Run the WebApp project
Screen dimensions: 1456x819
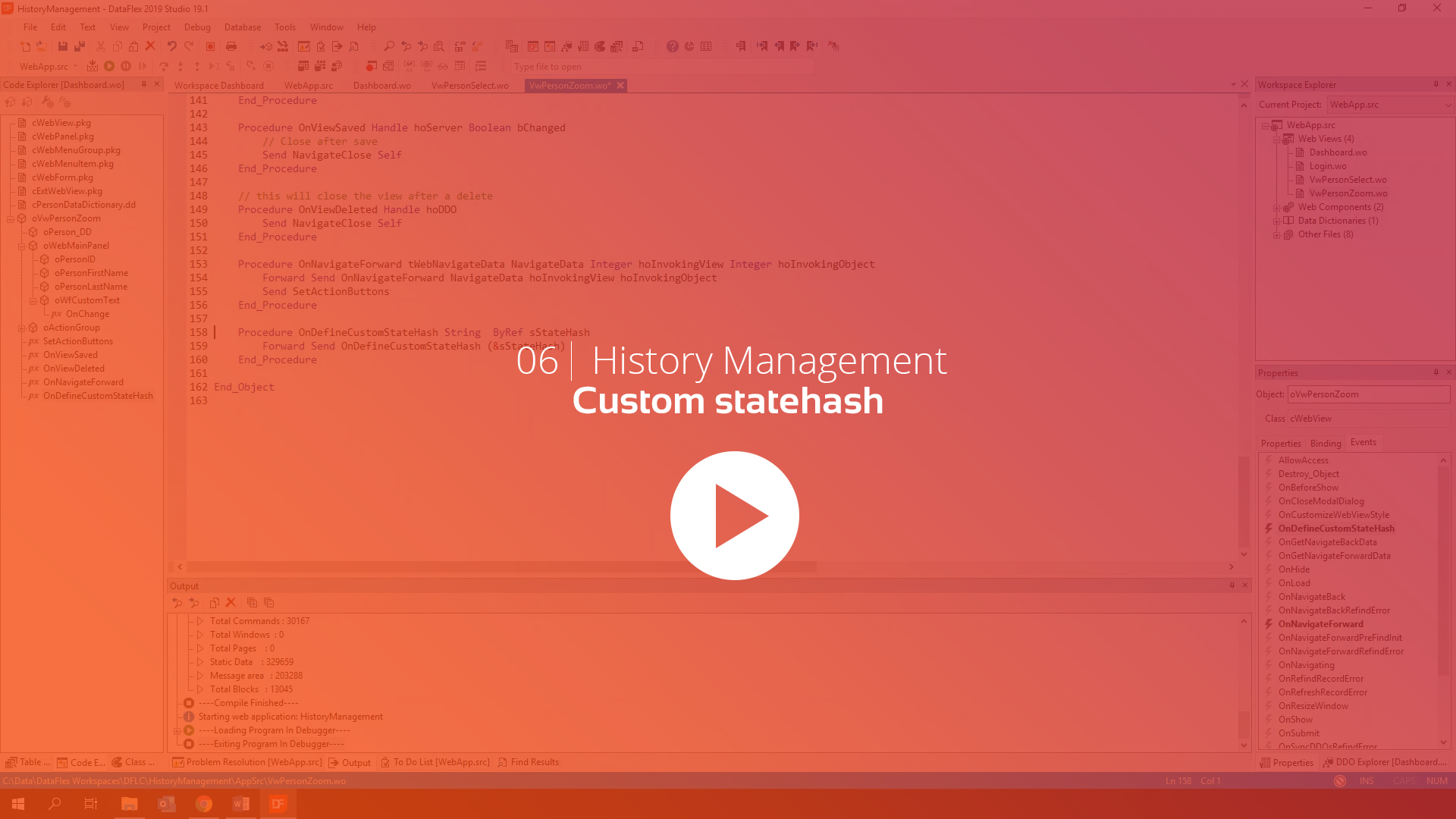click(109, 66)
